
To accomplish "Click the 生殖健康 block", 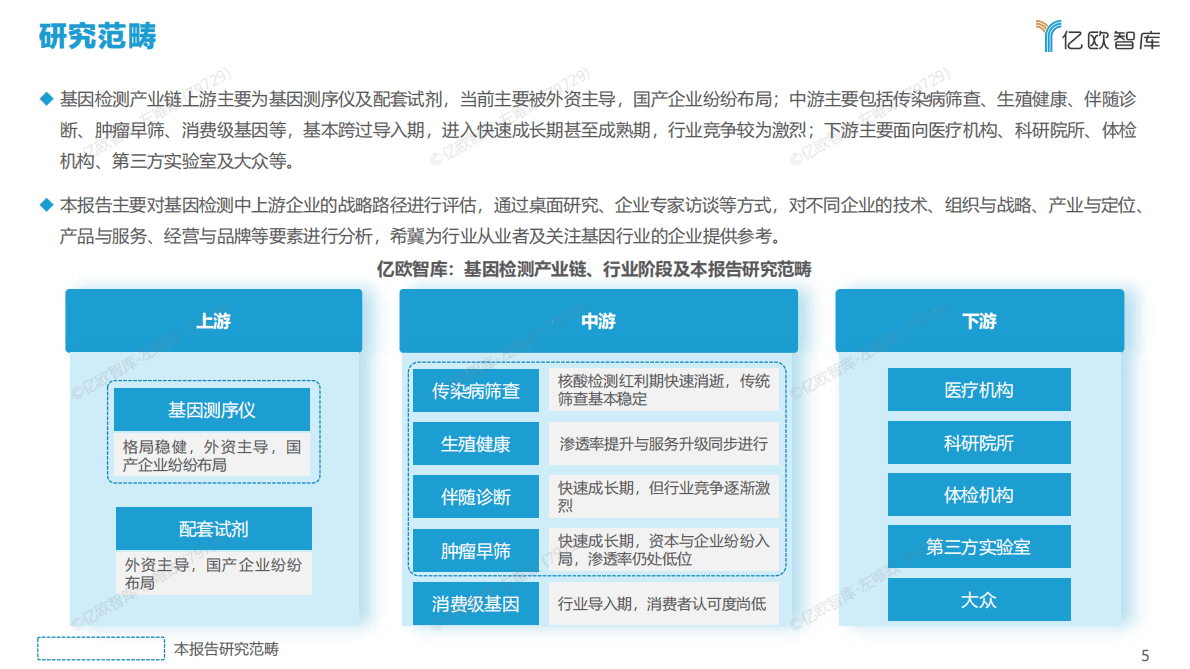I will [477, 443].
